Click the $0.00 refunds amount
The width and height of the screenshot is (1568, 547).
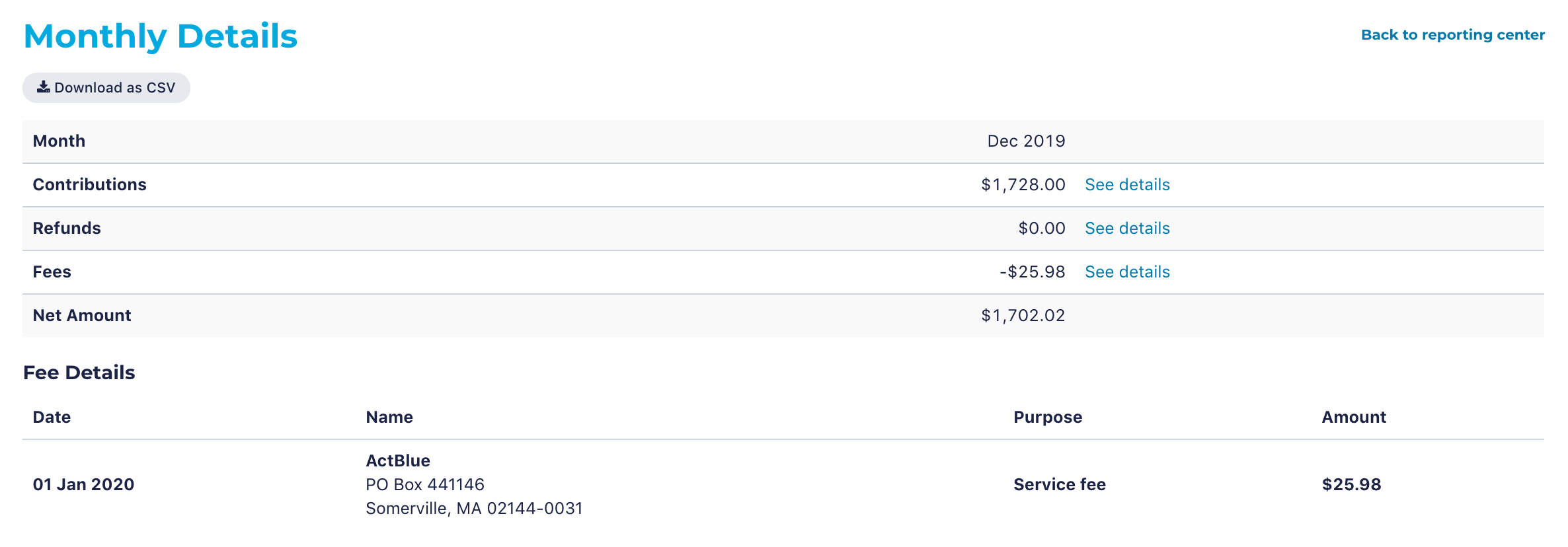1042,229
